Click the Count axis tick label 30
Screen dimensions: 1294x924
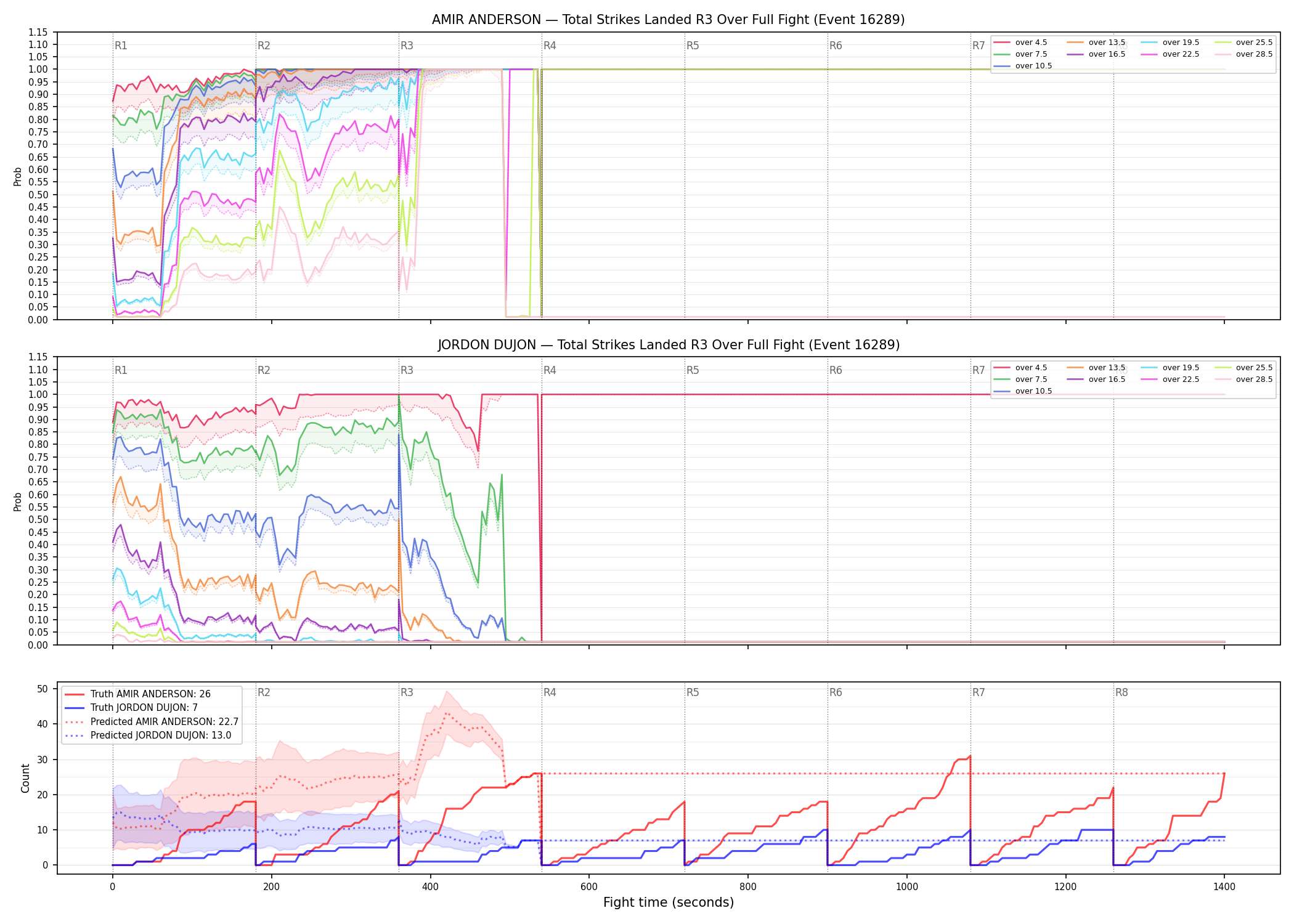[x=43, y=760]
